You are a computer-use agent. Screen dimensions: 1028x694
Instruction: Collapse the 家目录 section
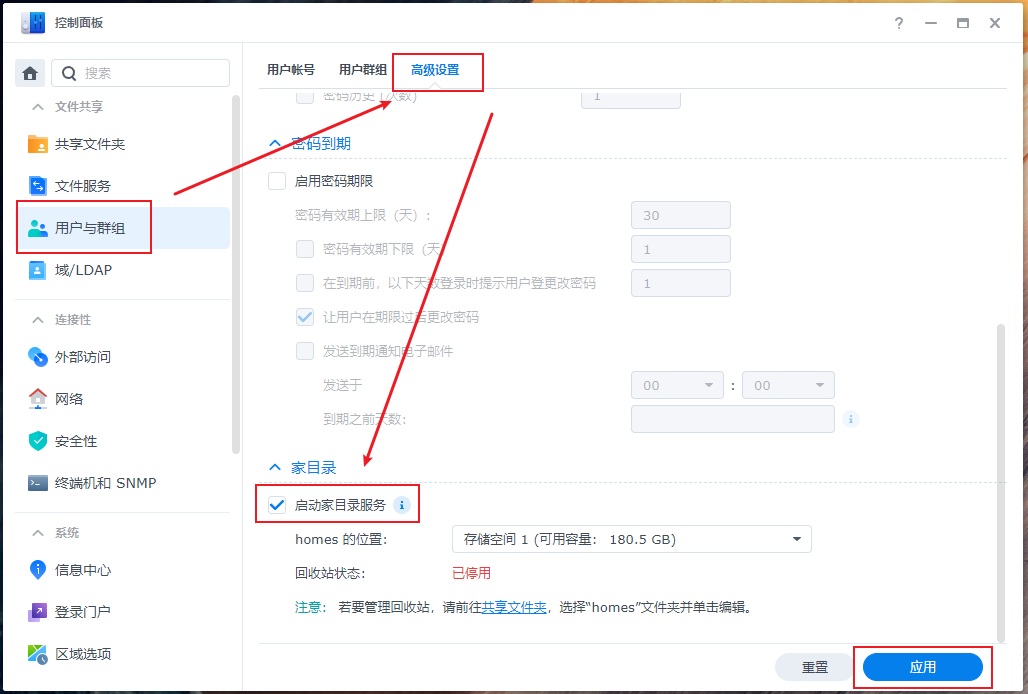coord(275,468)
